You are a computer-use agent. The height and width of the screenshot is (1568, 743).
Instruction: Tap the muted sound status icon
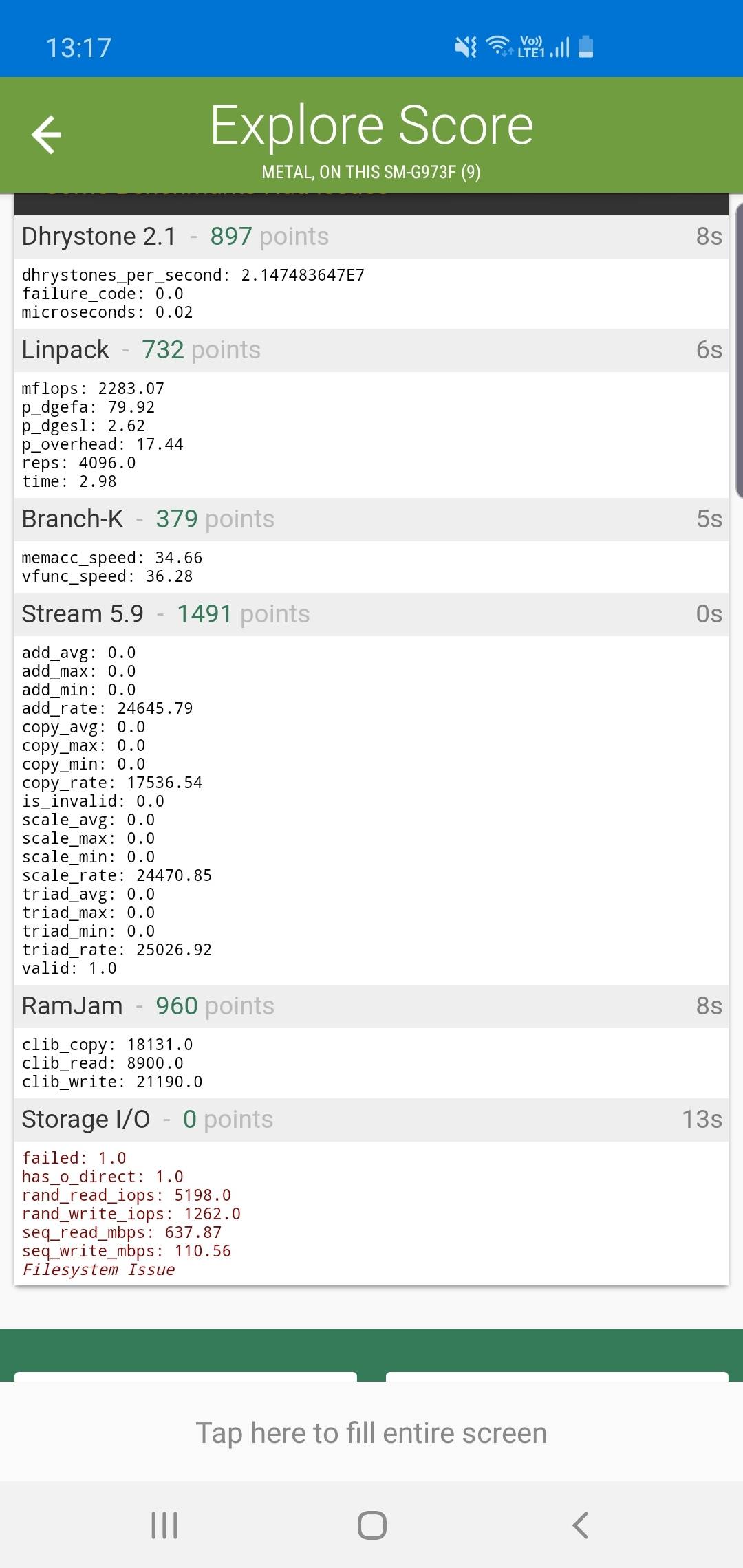466,47
